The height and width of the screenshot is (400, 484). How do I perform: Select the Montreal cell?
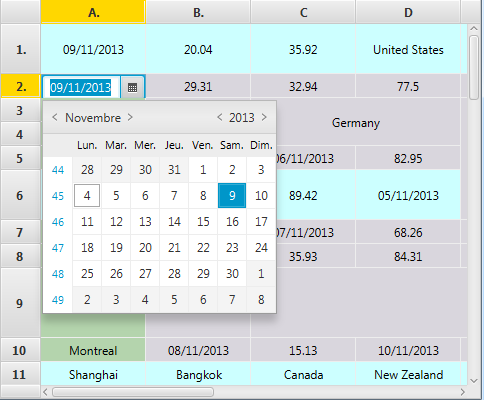[x=93, y=350]
